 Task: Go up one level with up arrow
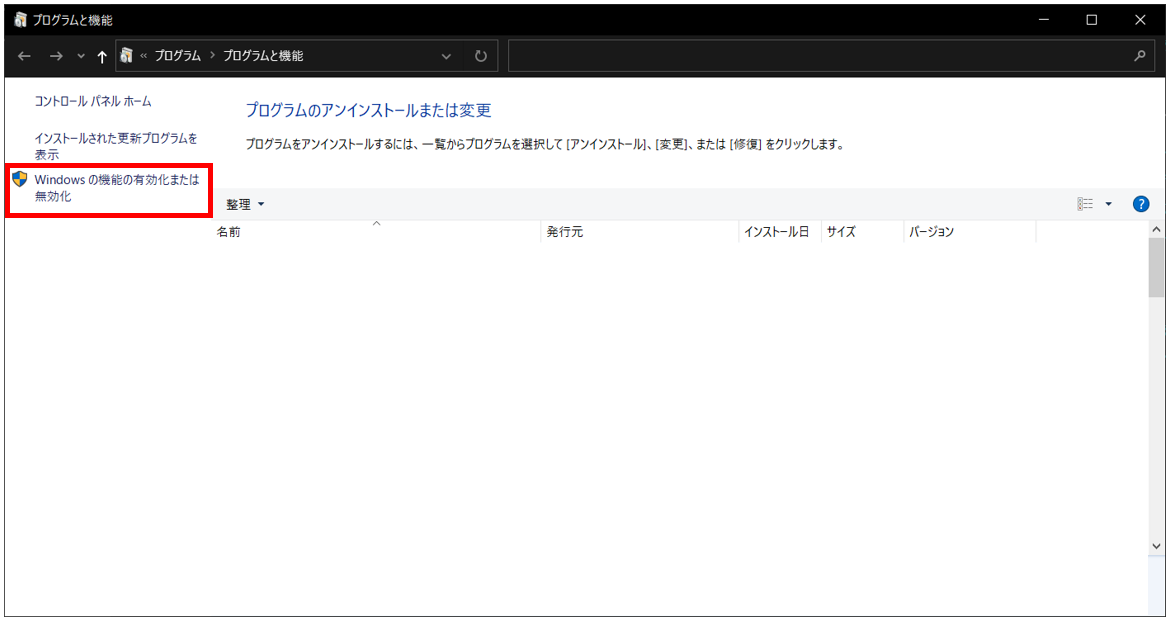tap(102, 56)
